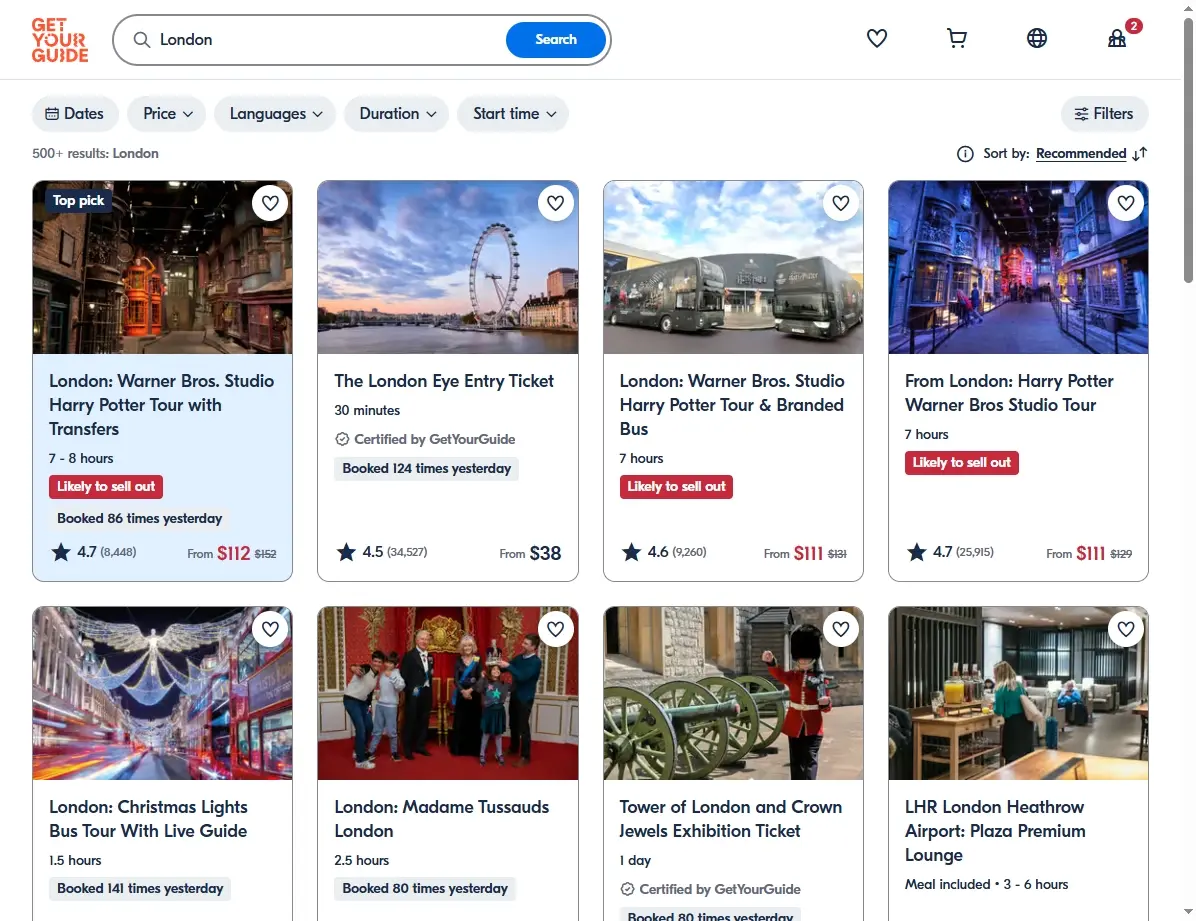Viewport: 1196px width, 921px height.
Task: Favorite Tower of London Crown Jewels card
Action: coord(841,629)
